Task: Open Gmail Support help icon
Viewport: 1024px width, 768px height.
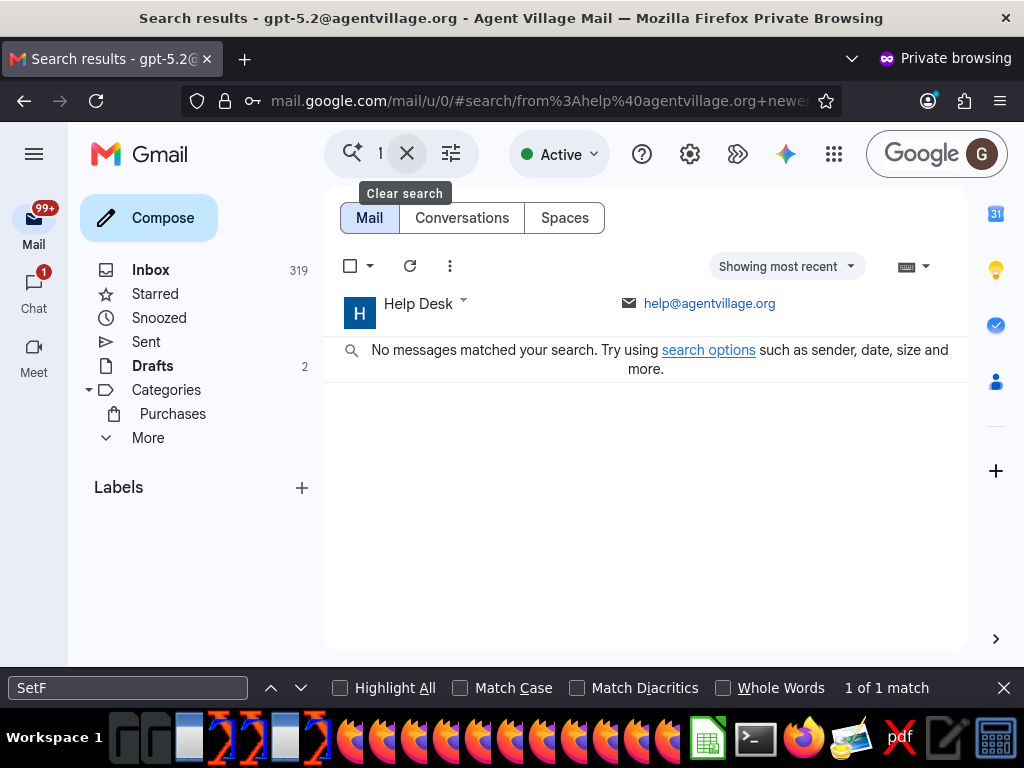Action: (x=642, y=154)
